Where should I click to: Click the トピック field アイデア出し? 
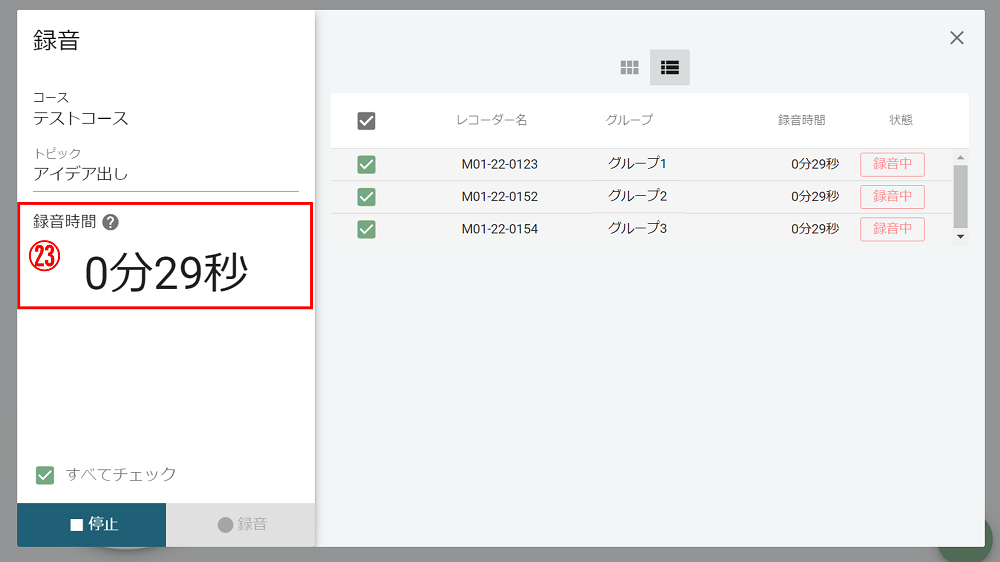[x=165, y=174]
